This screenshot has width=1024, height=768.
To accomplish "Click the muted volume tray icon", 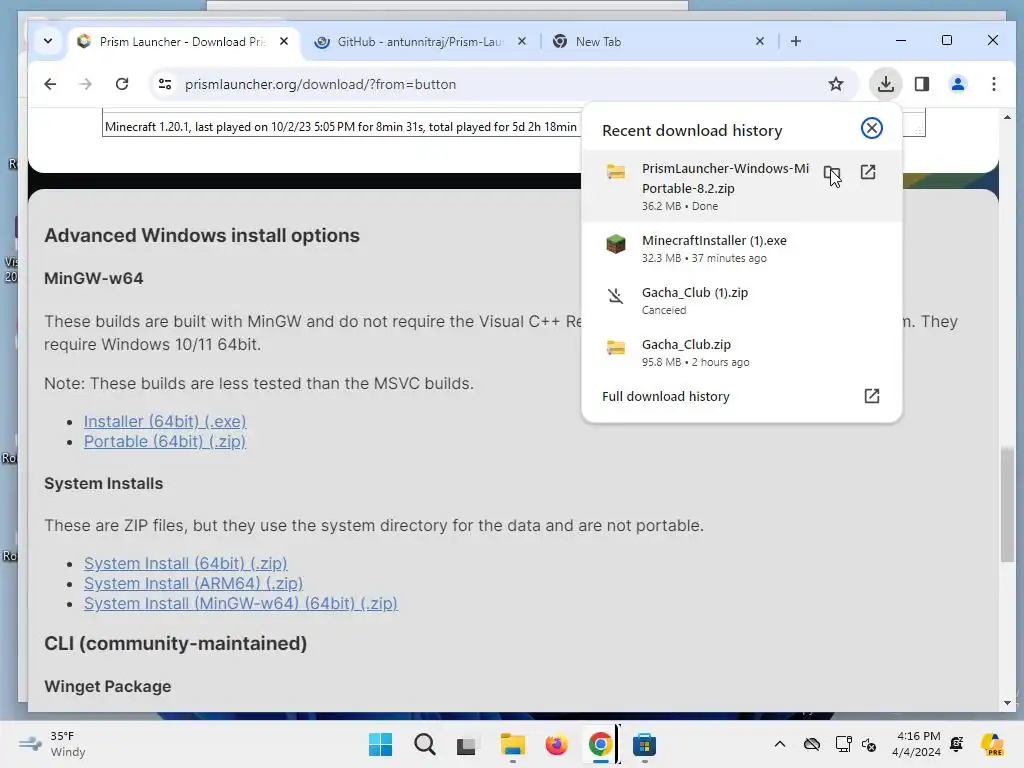I will coord(869,744).
